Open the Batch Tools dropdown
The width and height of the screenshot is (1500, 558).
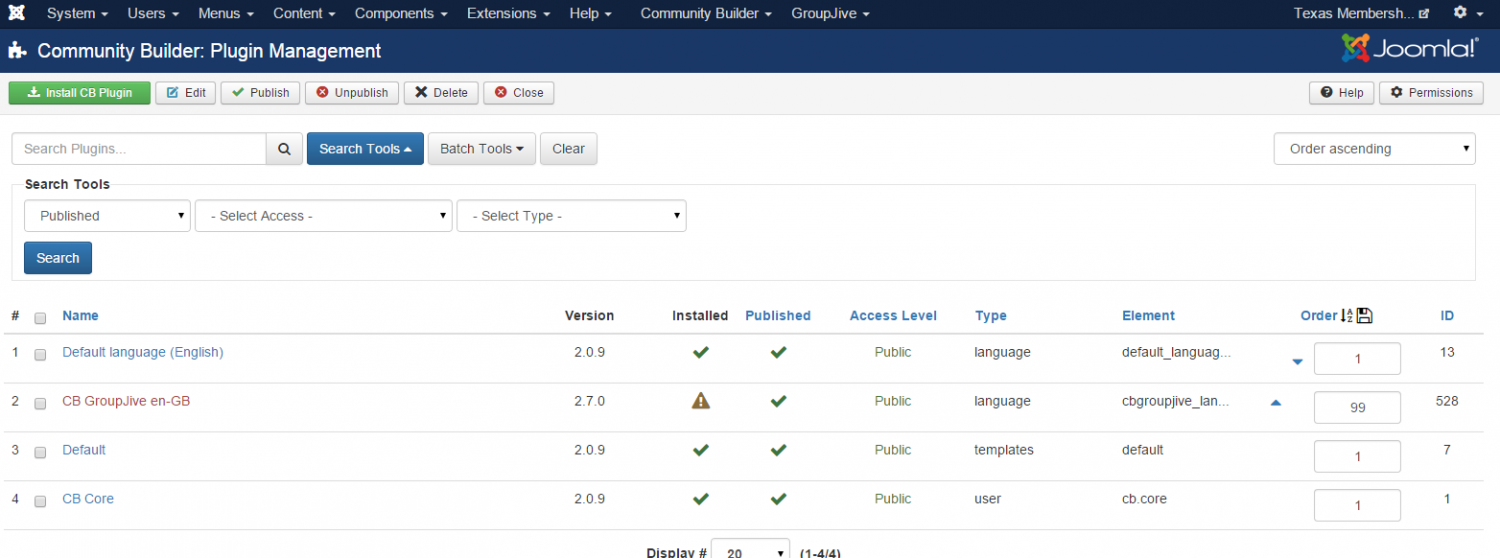pyautogui.click(x=482, y=149)
